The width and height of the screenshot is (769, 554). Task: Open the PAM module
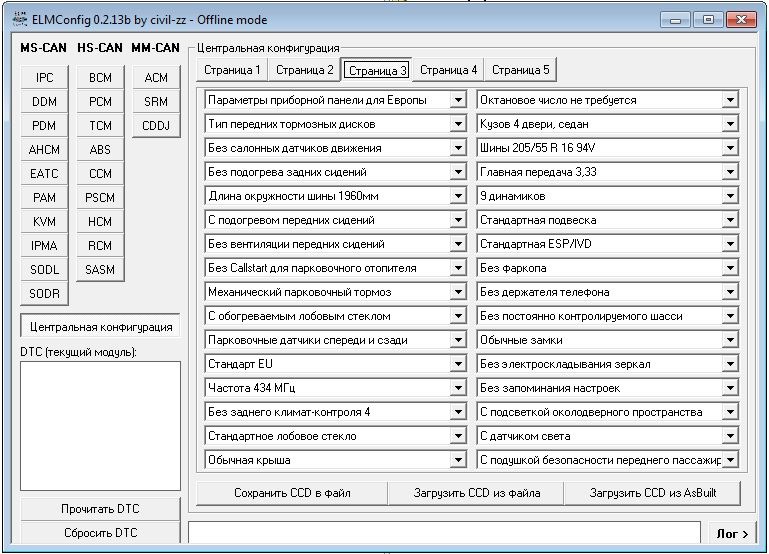coord(44,198)
